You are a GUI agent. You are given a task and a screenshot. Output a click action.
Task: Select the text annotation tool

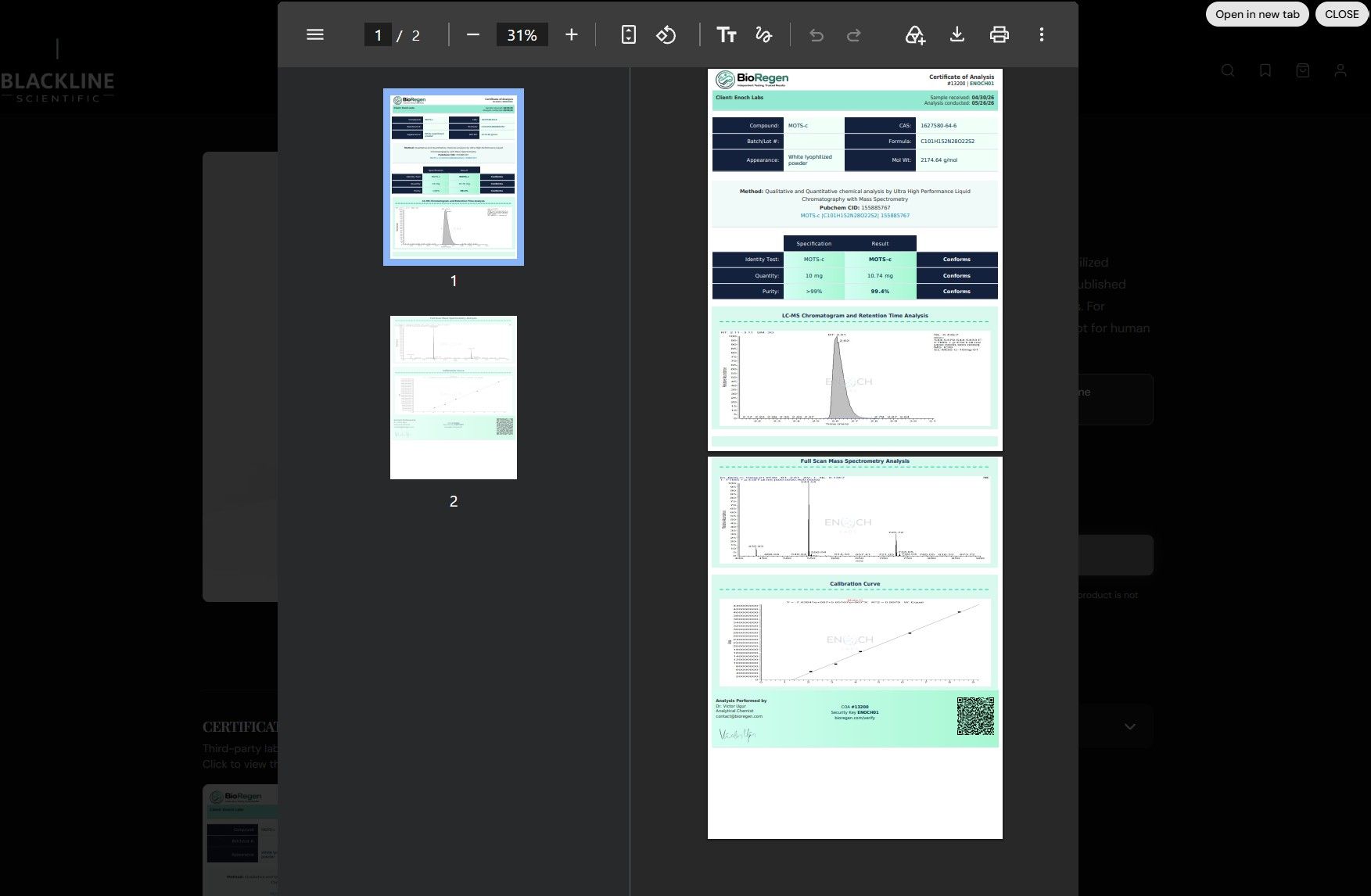coord(727,34)
